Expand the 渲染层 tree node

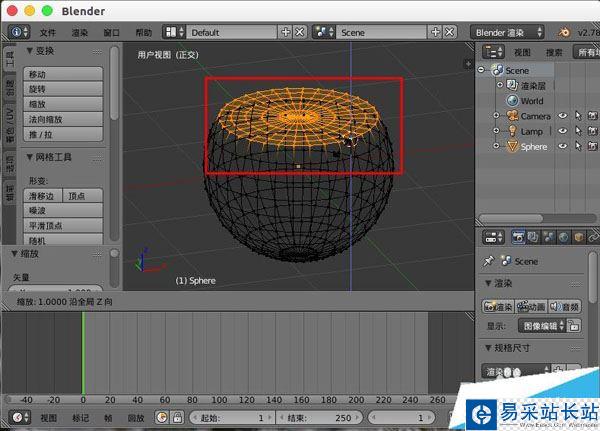click(500, 85)
